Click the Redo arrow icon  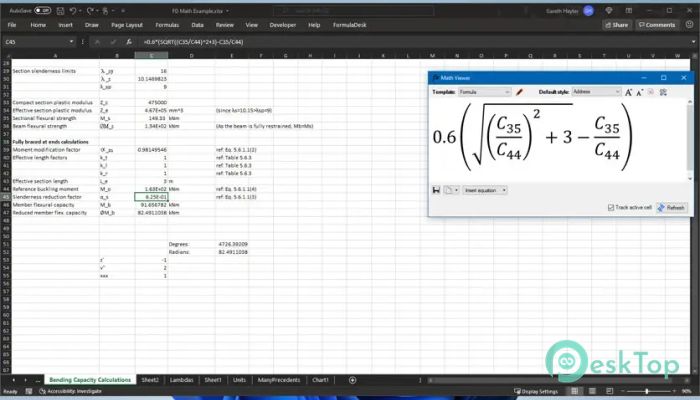[90, 10]
